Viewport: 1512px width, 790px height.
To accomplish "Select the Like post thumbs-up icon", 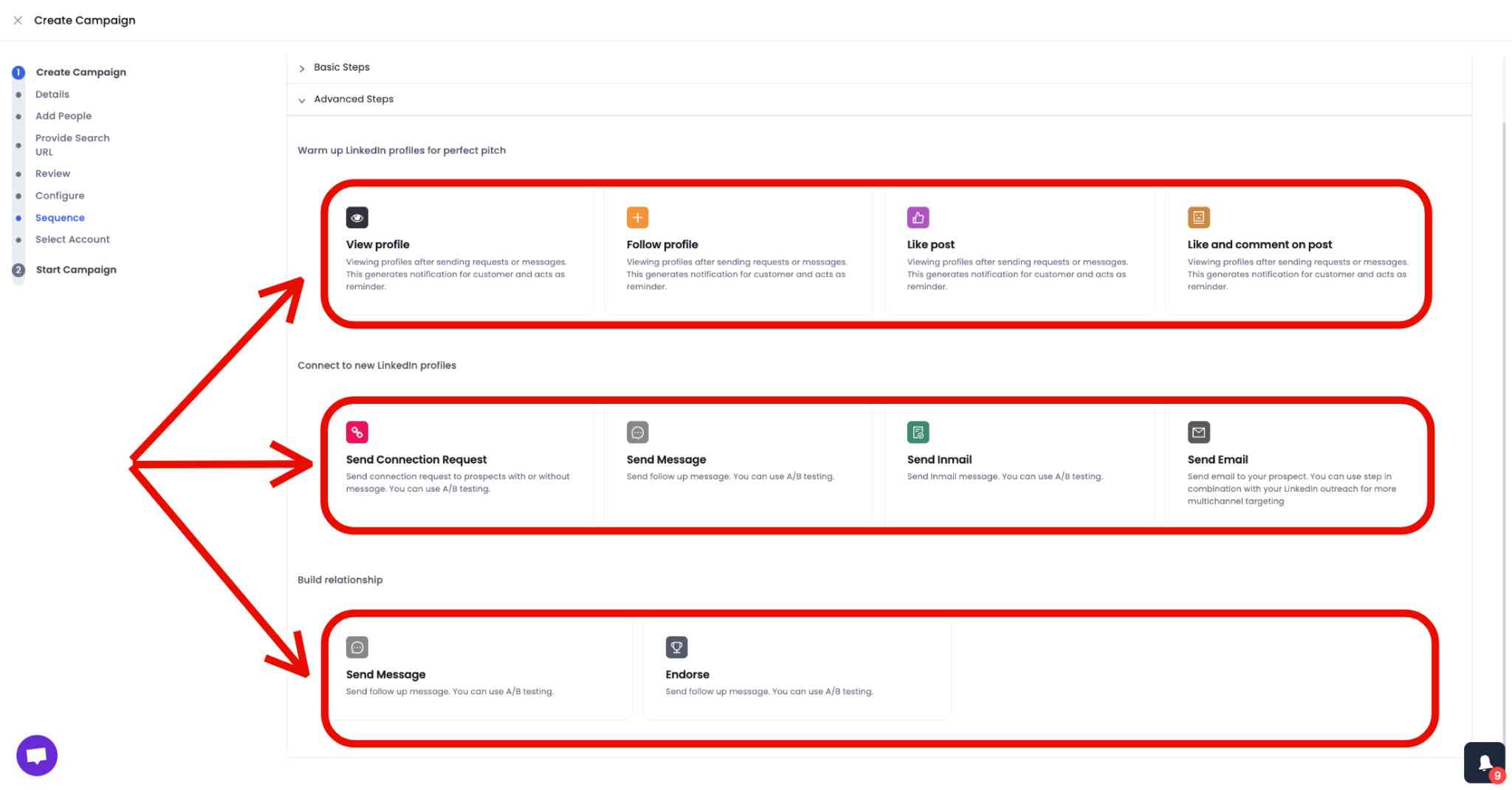I will (x=918, y=217).
